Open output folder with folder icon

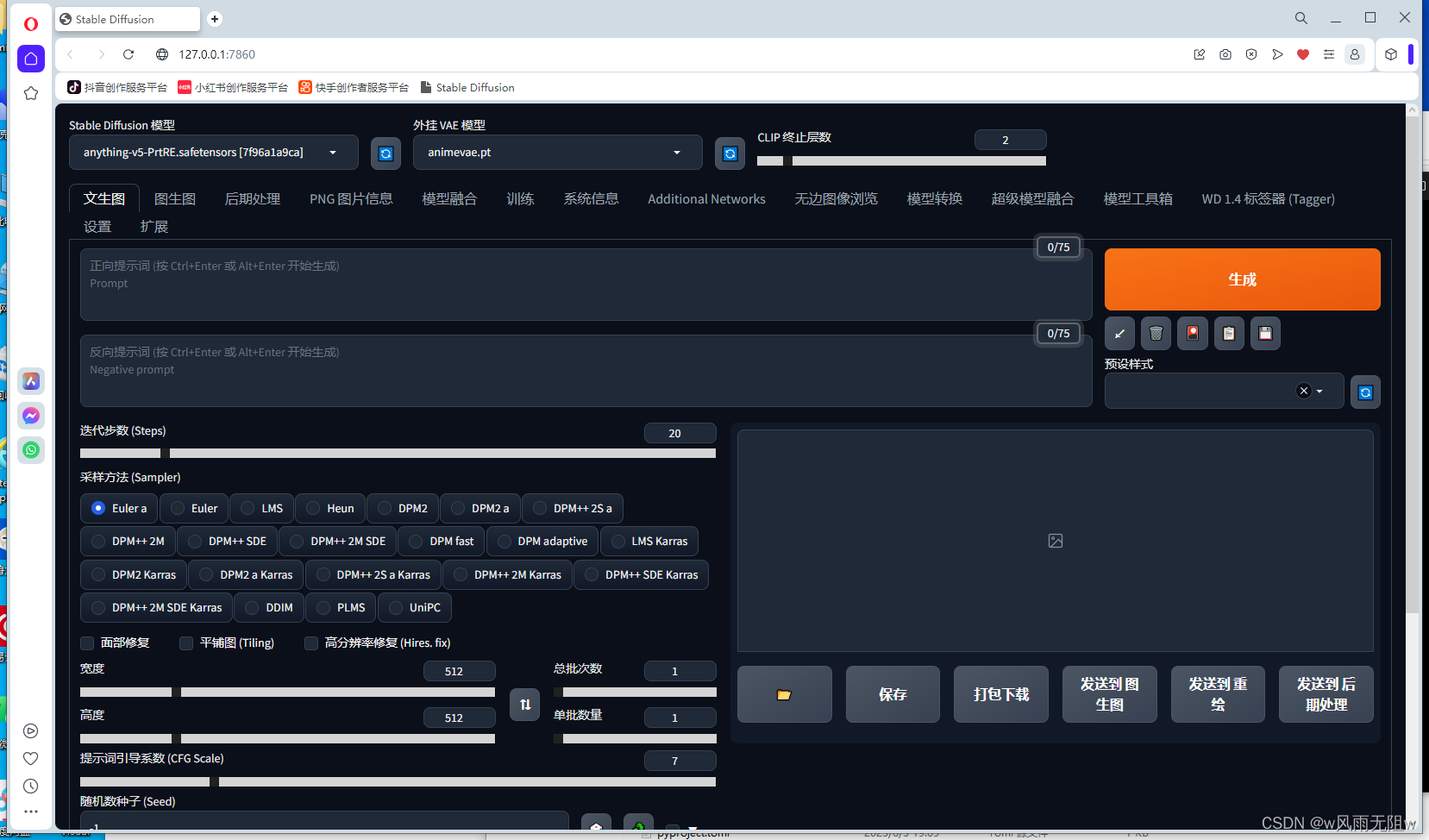tap(784, 694)
